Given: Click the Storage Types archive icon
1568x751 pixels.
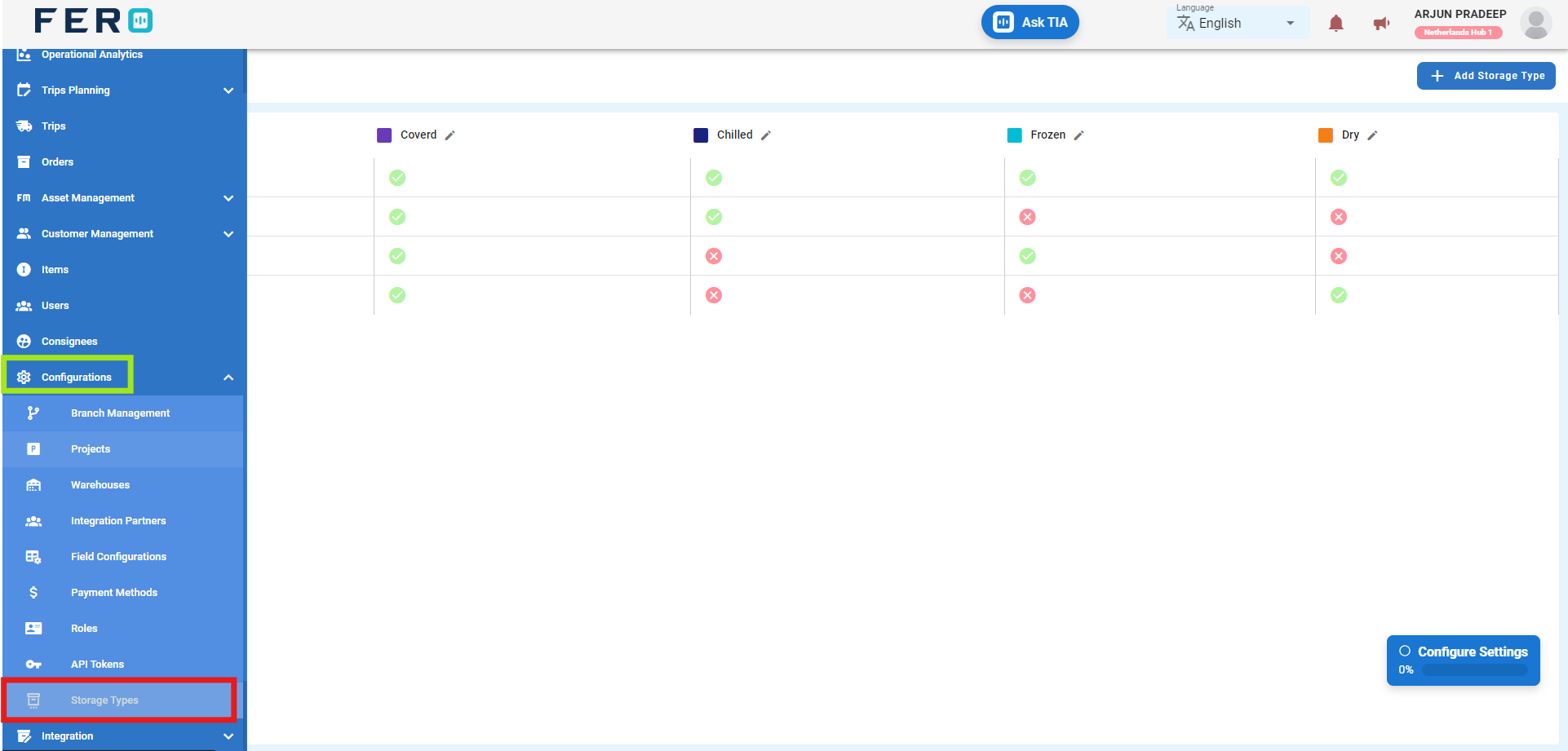Looking at the screenshot, I should 33,700.
